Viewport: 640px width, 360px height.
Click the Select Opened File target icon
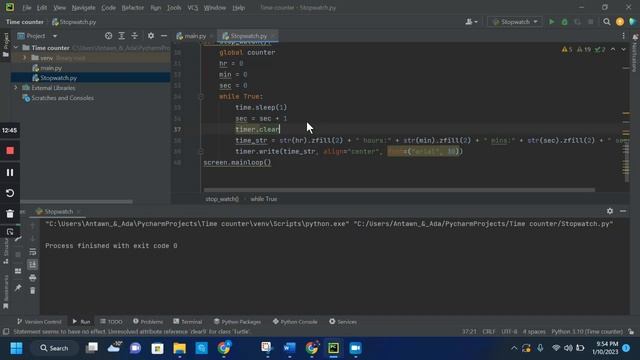tap(108, 36)
